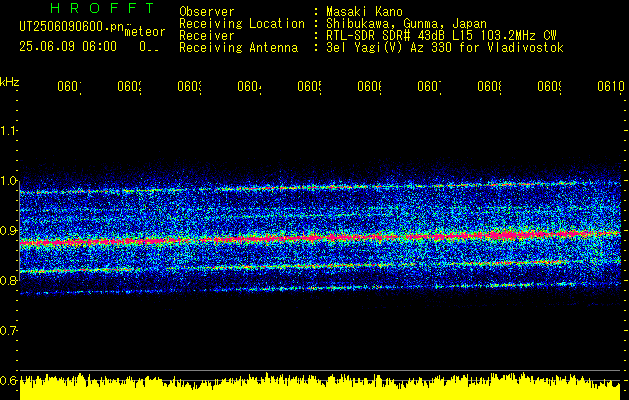Select the location Shibukawa, Gunma, Japan
Screen dimensions: 629x400
click(x=406, y=24)
